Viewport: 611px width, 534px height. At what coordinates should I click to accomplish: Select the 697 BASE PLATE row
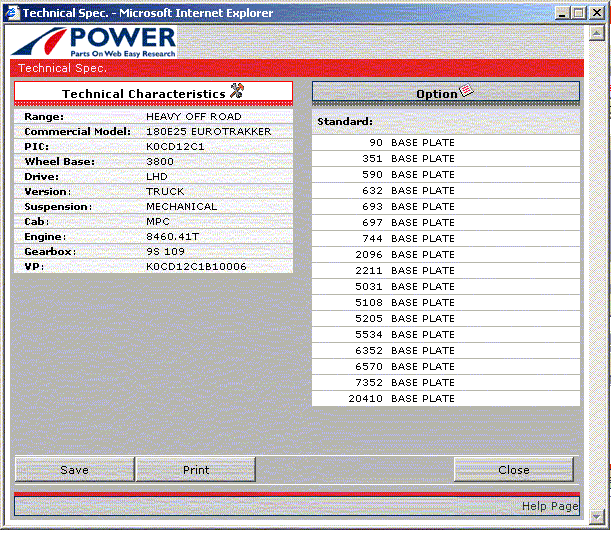[446, 223]
